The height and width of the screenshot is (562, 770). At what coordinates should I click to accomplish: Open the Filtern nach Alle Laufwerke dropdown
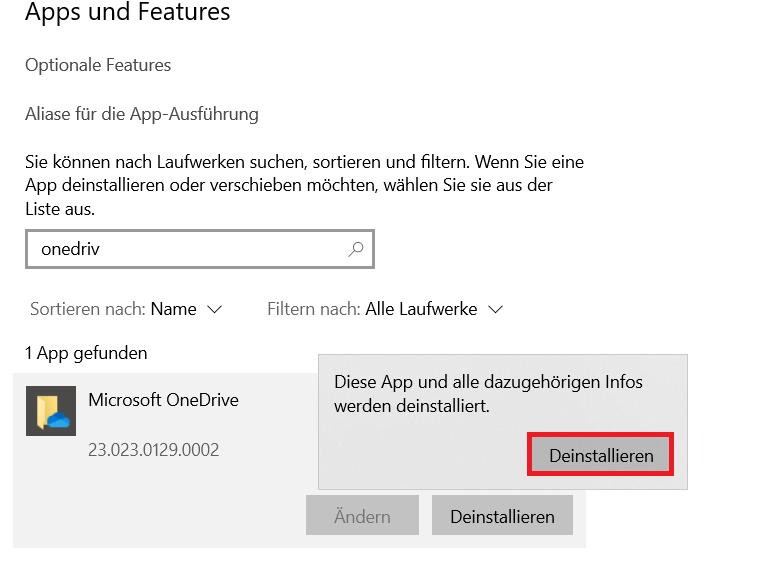click(385, 309)
